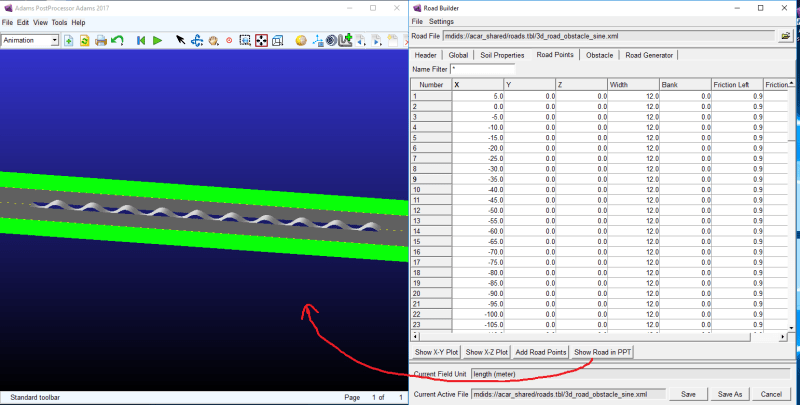This screenshot has height=405, width=800.
Task: Switch to the Soil Properties tab
Action: click(x=502, y=55)
